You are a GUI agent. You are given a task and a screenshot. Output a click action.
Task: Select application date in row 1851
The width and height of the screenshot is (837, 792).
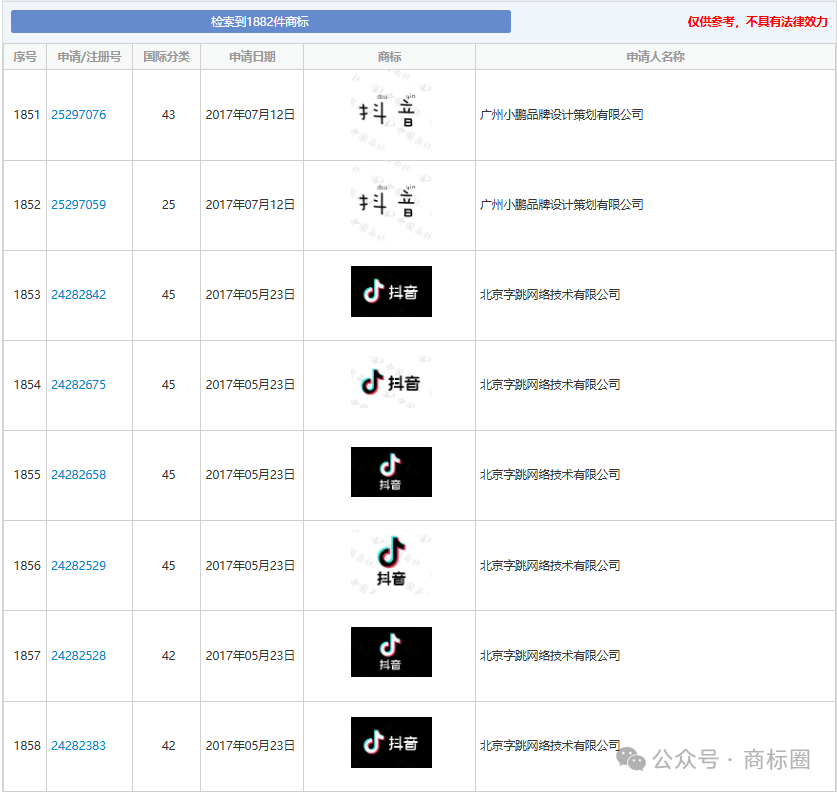point(250,115)
